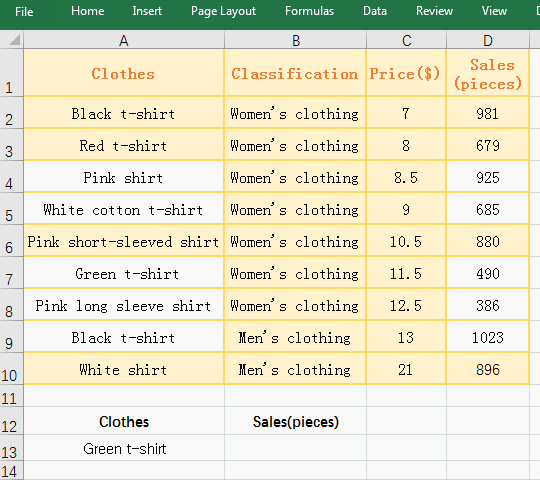Select the price cell showing 8.5
Viewport: 540px width, 480px height.
click(x=406, y=177)
